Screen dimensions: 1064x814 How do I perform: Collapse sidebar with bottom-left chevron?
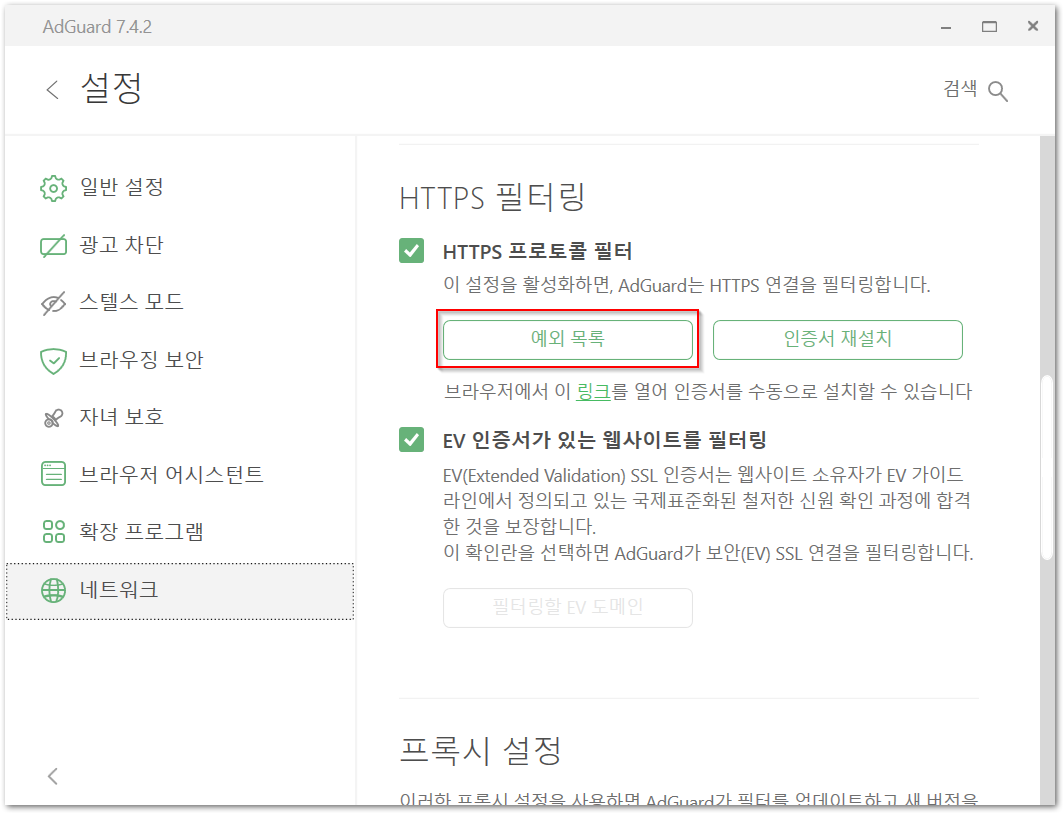coord(53,776)
